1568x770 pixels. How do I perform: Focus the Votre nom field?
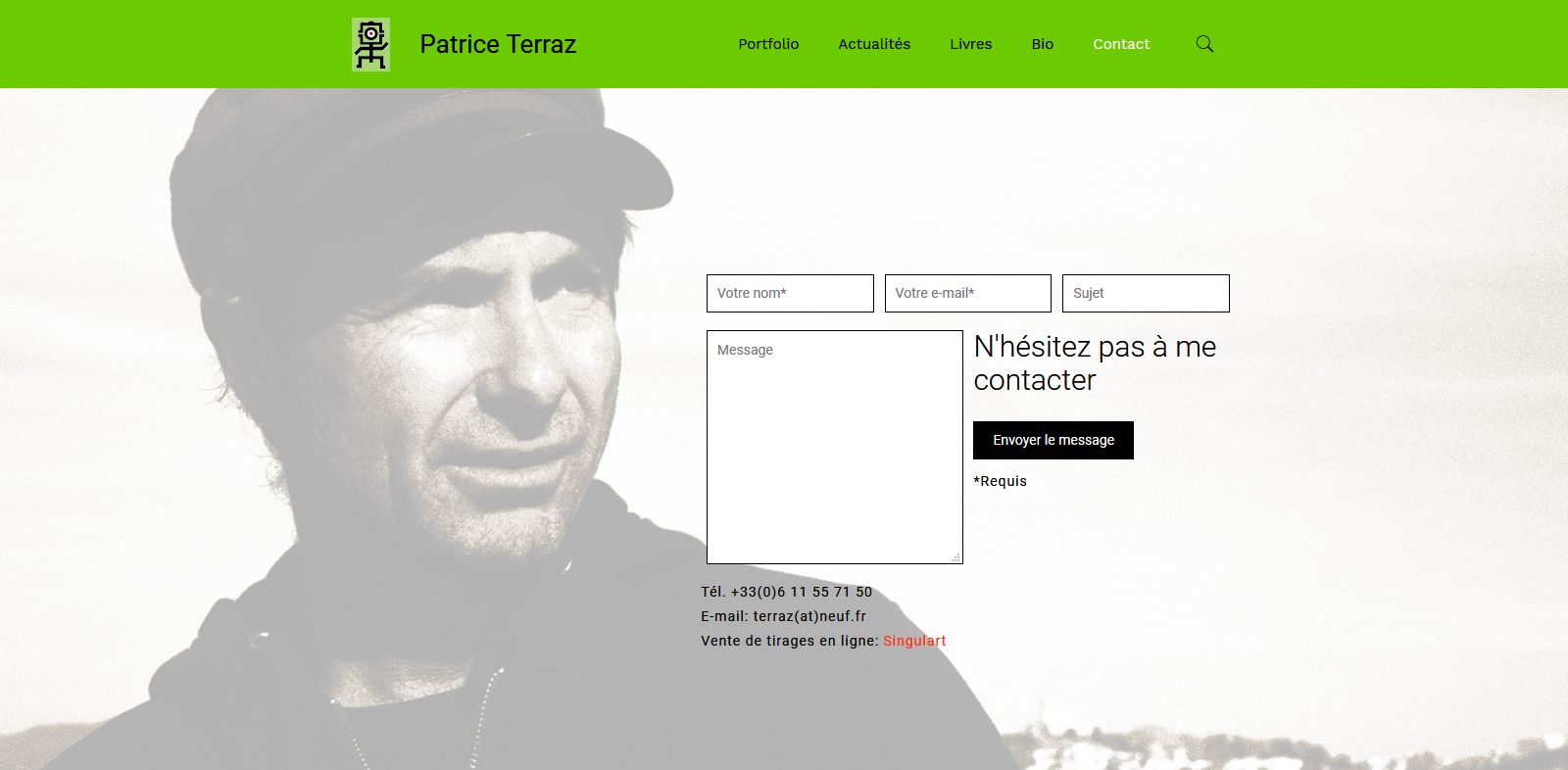coord(790,293)
